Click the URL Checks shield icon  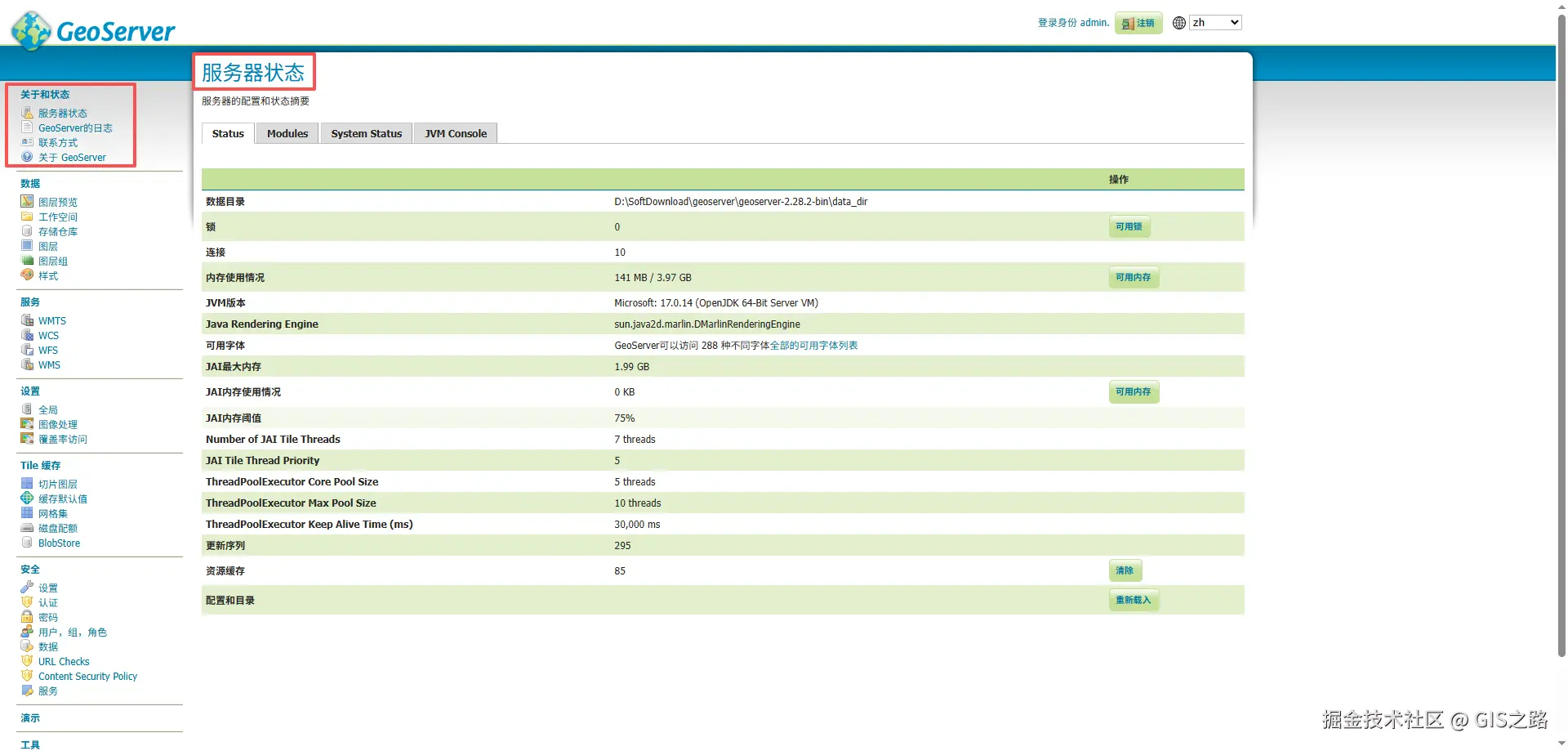point(27,661)
